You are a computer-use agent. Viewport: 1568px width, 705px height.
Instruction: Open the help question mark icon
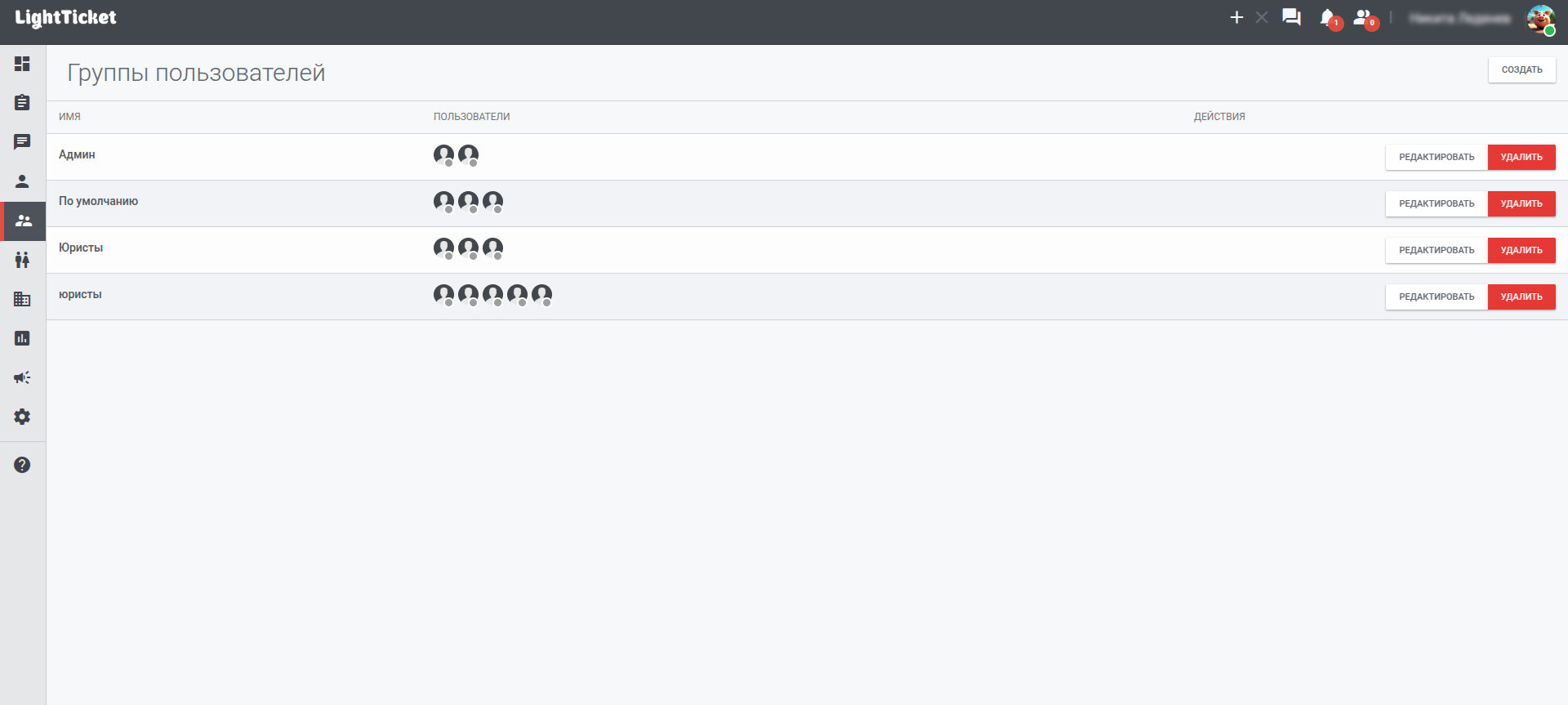(x=22, y=465)
